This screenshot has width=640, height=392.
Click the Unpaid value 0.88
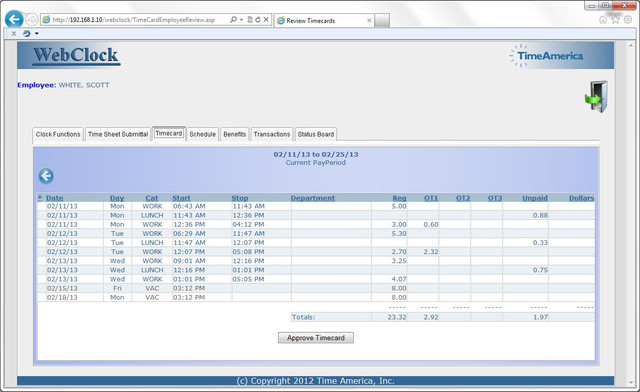540,216
